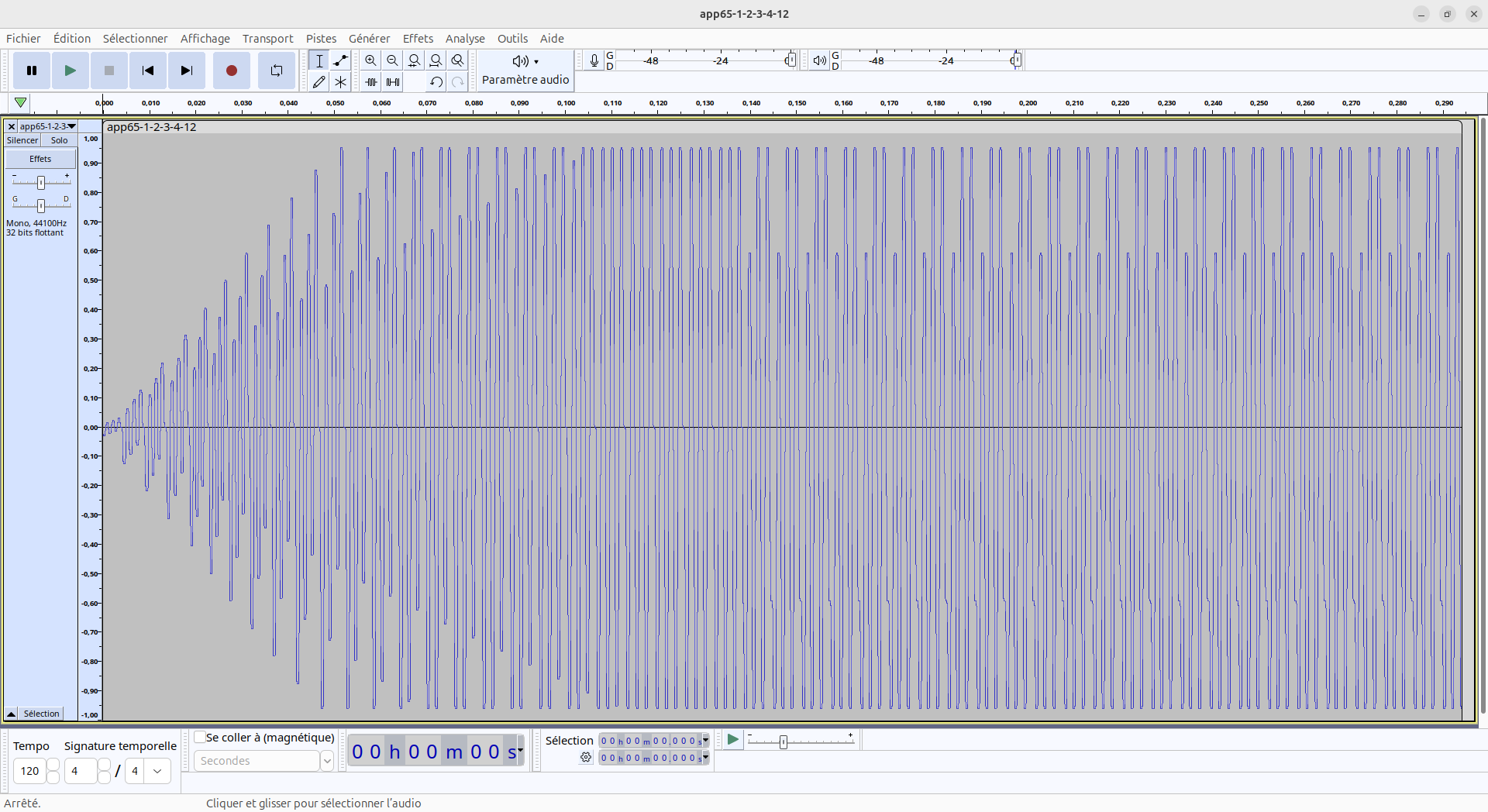Click the Undo arrow icon
The image size is (1488, 812).
point(436,81)
